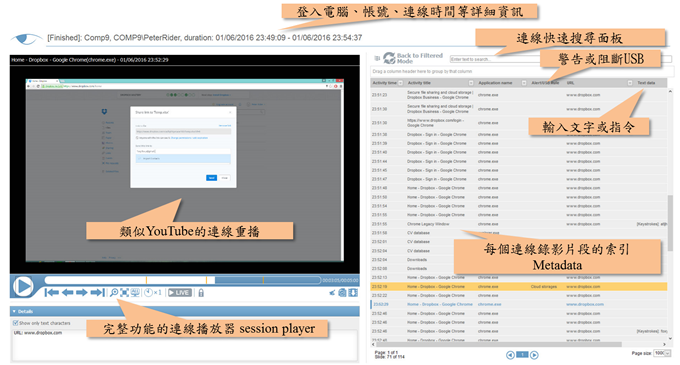Open the Application name column filter dropdown
The height and width of the screenshot is (365, 680).
524,83
